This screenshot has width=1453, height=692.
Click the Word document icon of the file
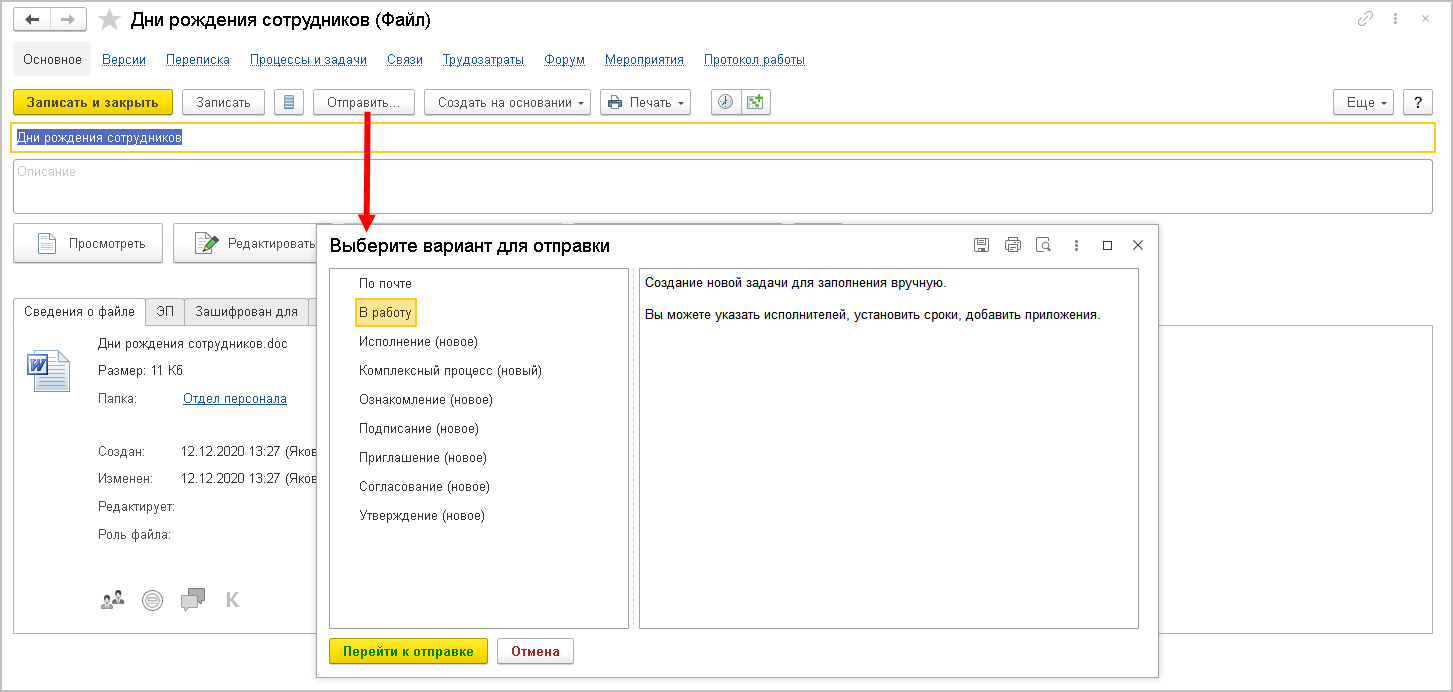[x=48, y=370]
